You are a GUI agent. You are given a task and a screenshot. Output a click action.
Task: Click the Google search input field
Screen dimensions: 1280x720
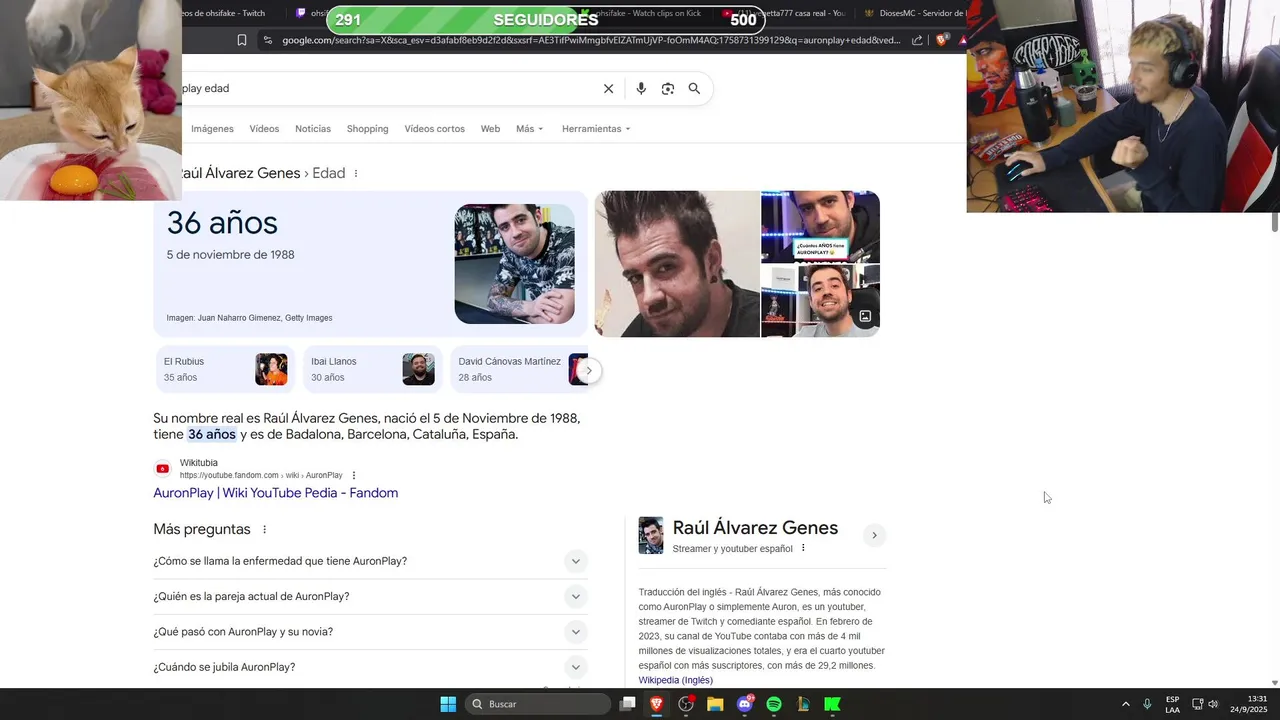coord(390,89)
